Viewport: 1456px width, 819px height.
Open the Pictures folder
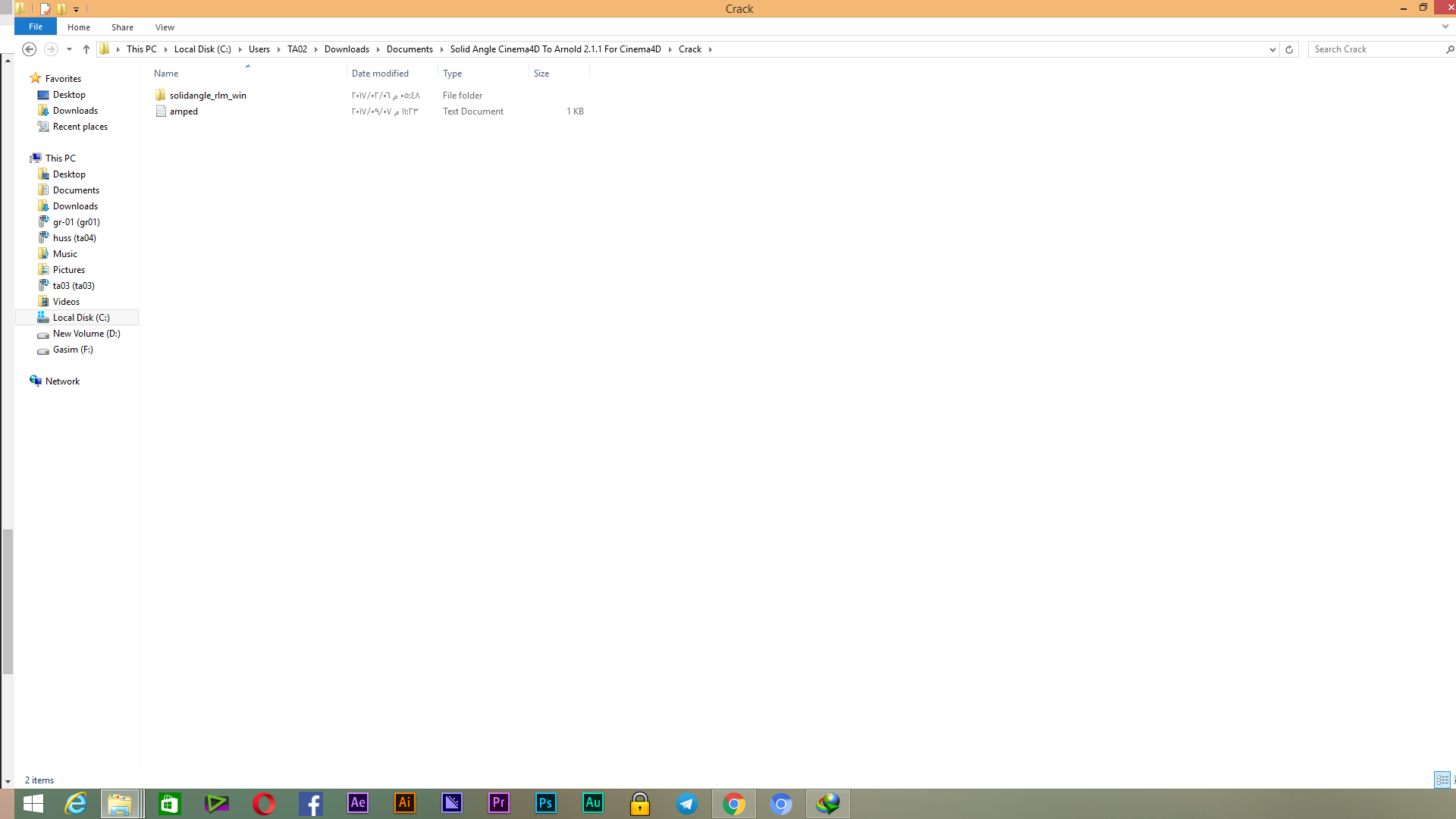68,270
